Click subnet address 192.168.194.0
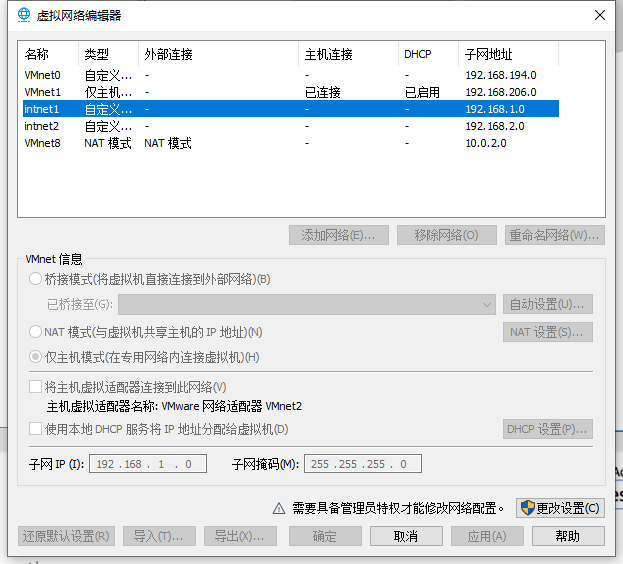Image resolution: width=623 pixels, height=564 pixels. click(x=501, y=75)
